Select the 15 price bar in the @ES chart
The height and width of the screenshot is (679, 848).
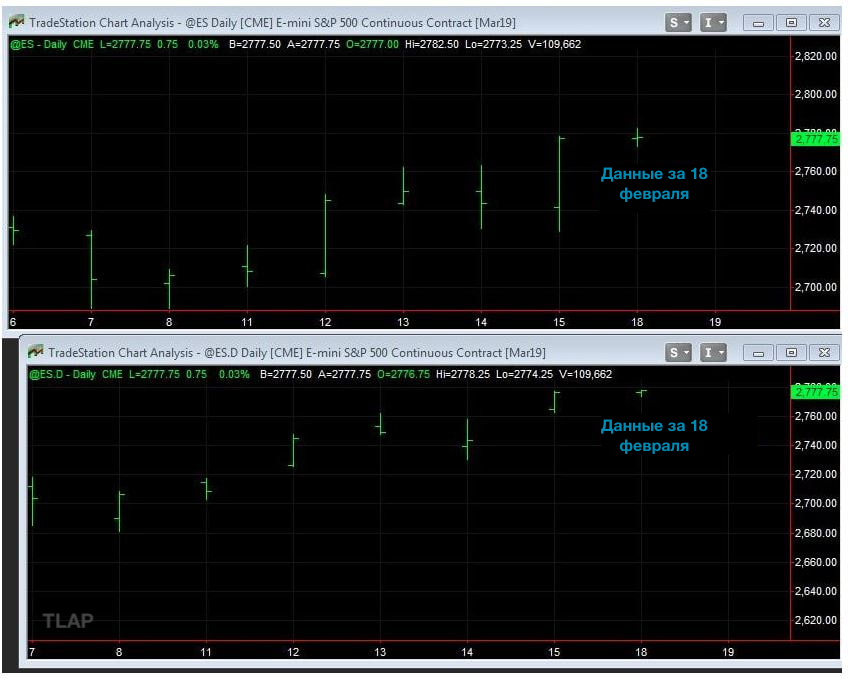[559, 184]
